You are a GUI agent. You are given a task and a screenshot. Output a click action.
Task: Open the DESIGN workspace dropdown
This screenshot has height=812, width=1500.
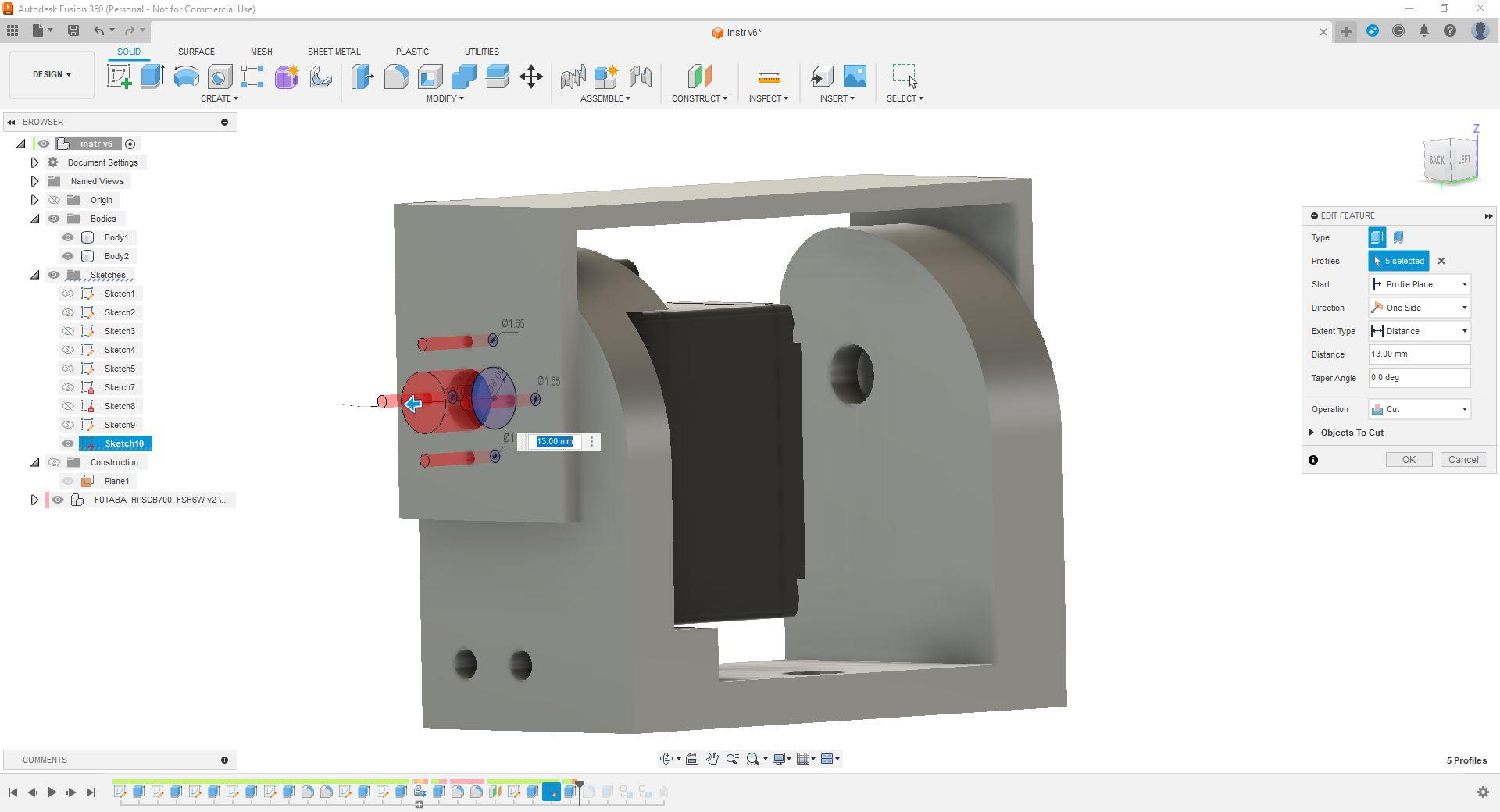(52, 75)
